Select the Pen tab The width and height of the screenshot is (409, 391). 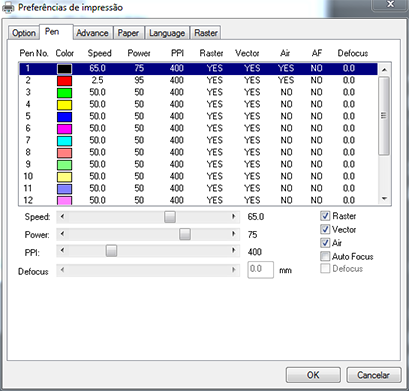click(52, 32)
